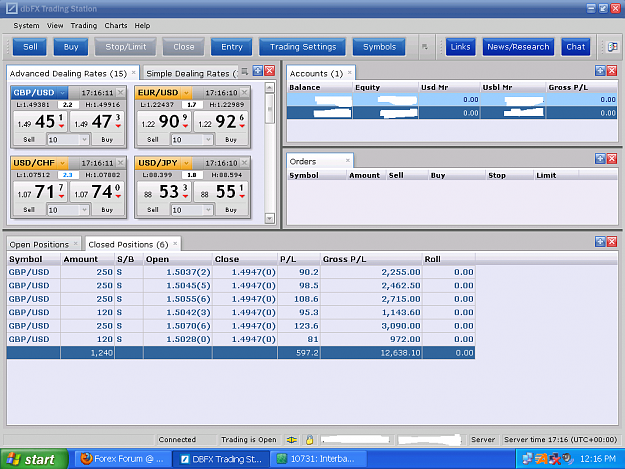The width and height of the screenshot is (625, 469).
Task: Select the Orders tab
Action: (x=303, y=161)
